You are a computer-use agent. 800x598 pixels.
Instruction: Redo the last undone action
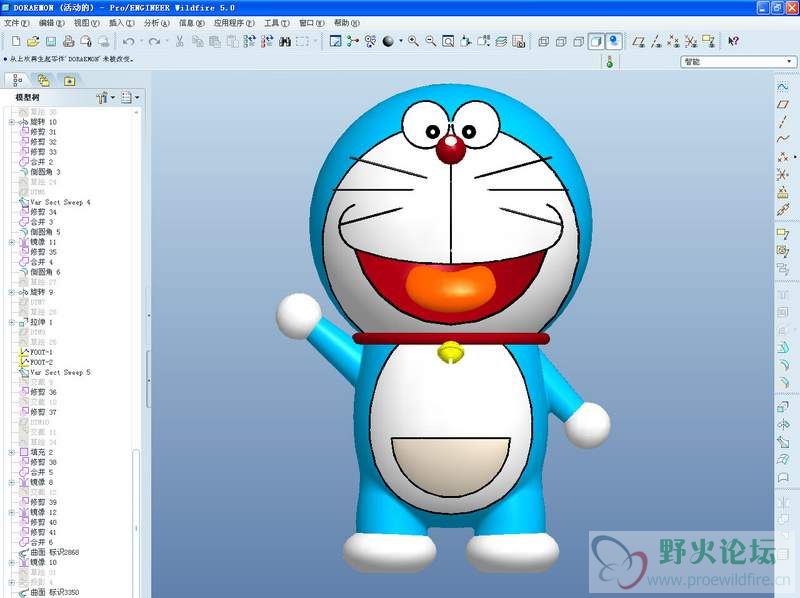pos(154,41)
